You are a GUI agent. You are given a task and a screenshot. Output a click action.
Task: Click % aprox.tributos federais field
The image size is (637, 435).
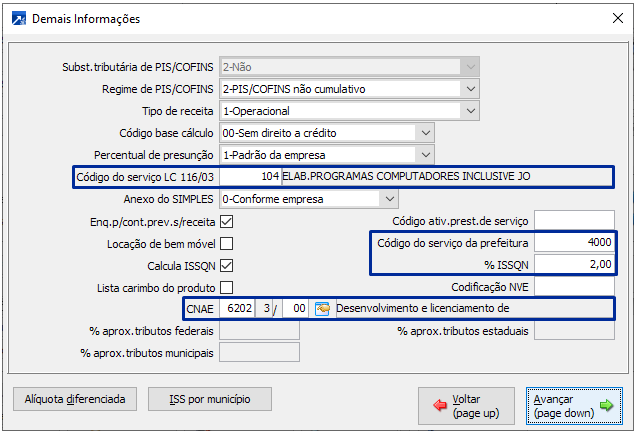260,331
